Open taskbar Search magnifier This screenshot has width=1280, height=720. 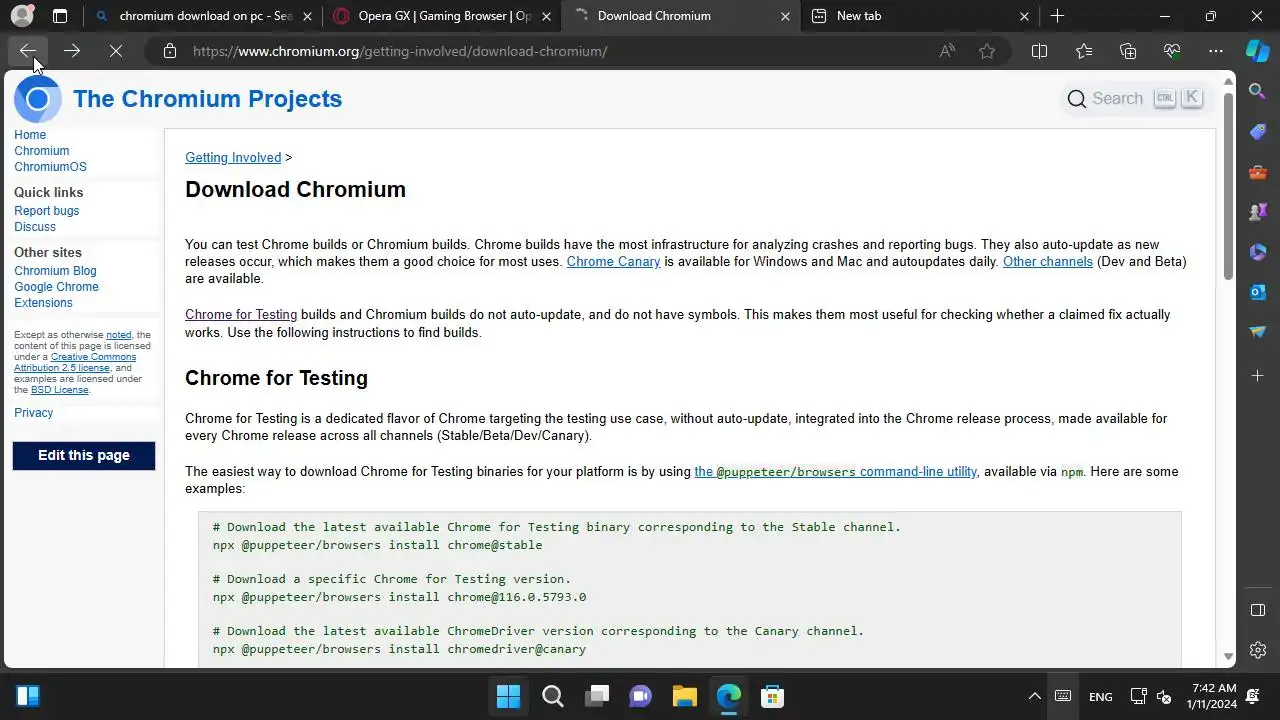(552, 696)
